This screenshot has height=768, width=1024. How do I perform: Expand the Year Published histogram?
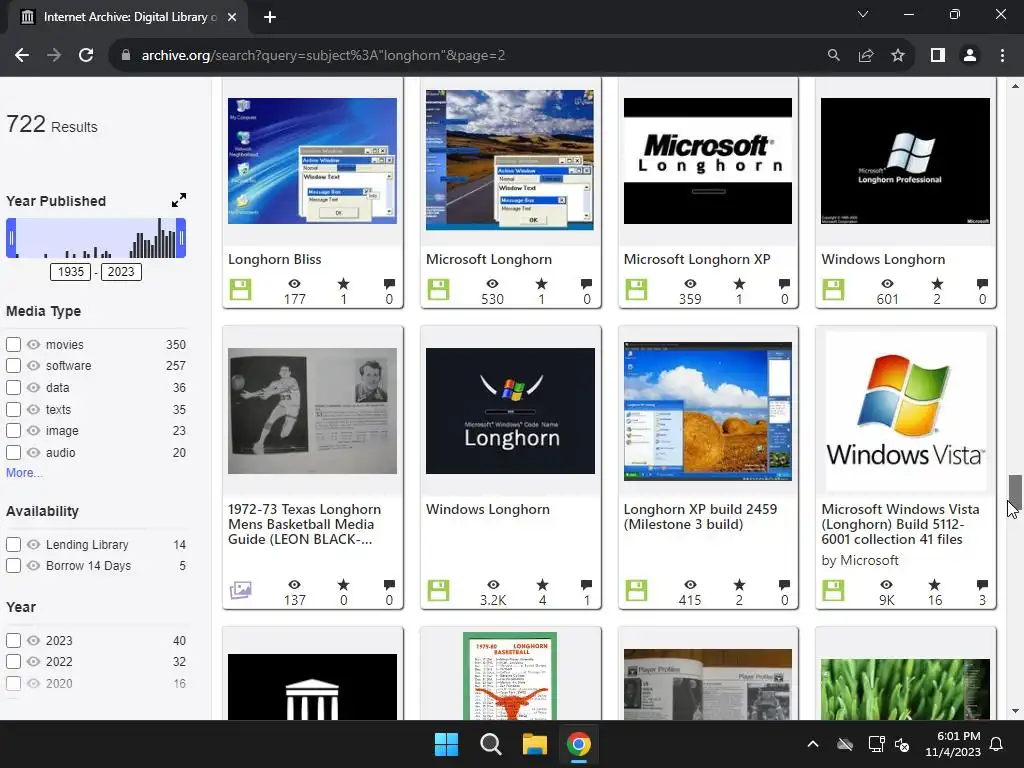[x=179, y=200]
